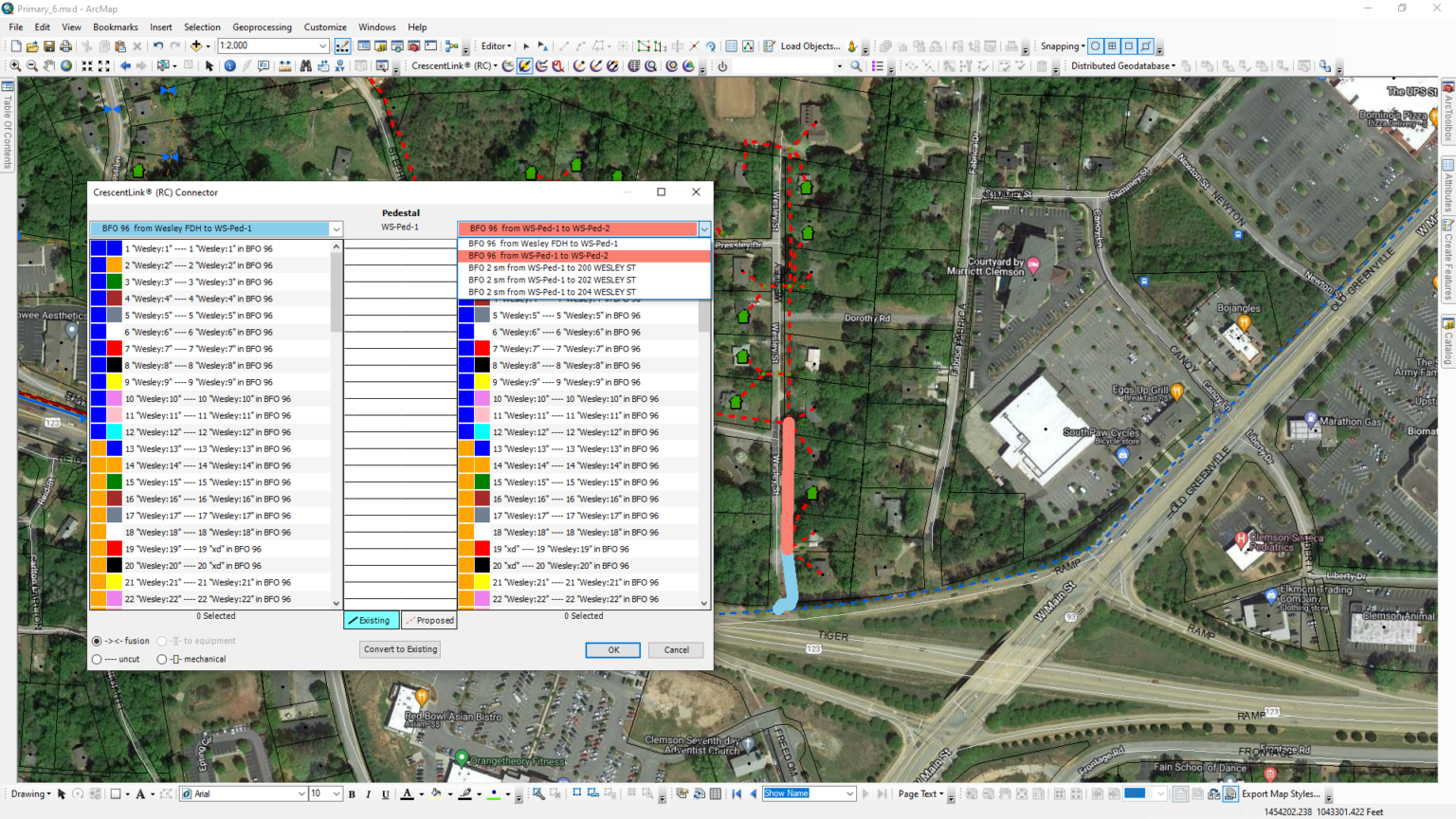Open the Find tool (binoculars icon)

click(305, 66)
